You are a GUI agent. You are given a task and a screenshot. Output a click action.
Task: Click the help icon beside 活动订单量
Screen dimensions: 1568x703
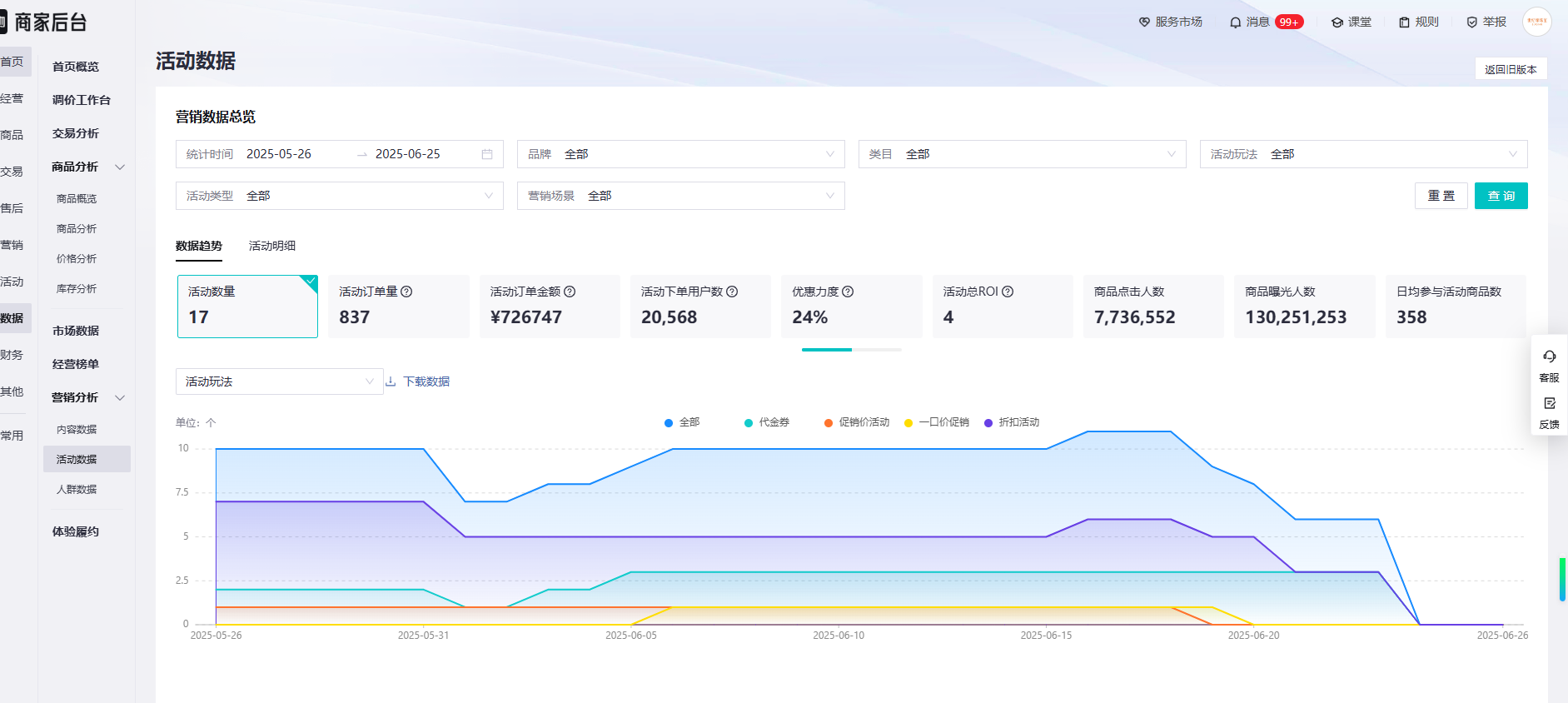coord(406,292)
